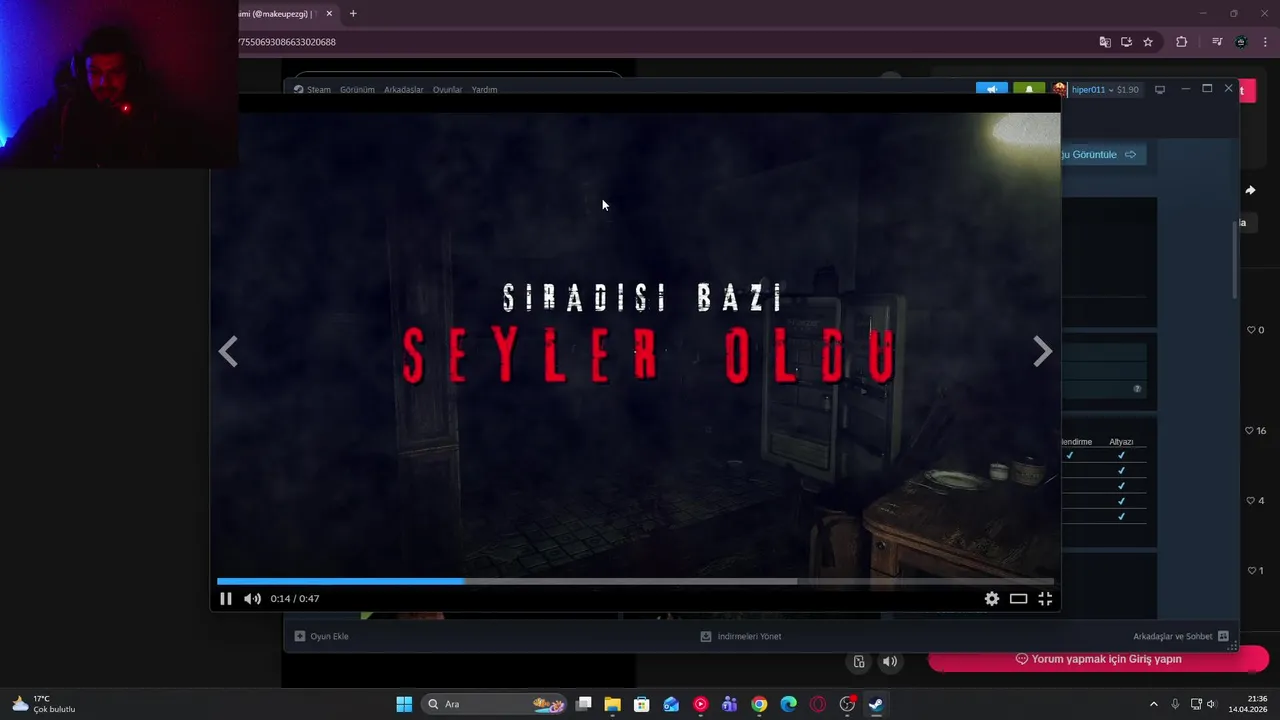Open browser media controls icon

pos(1217,42)
